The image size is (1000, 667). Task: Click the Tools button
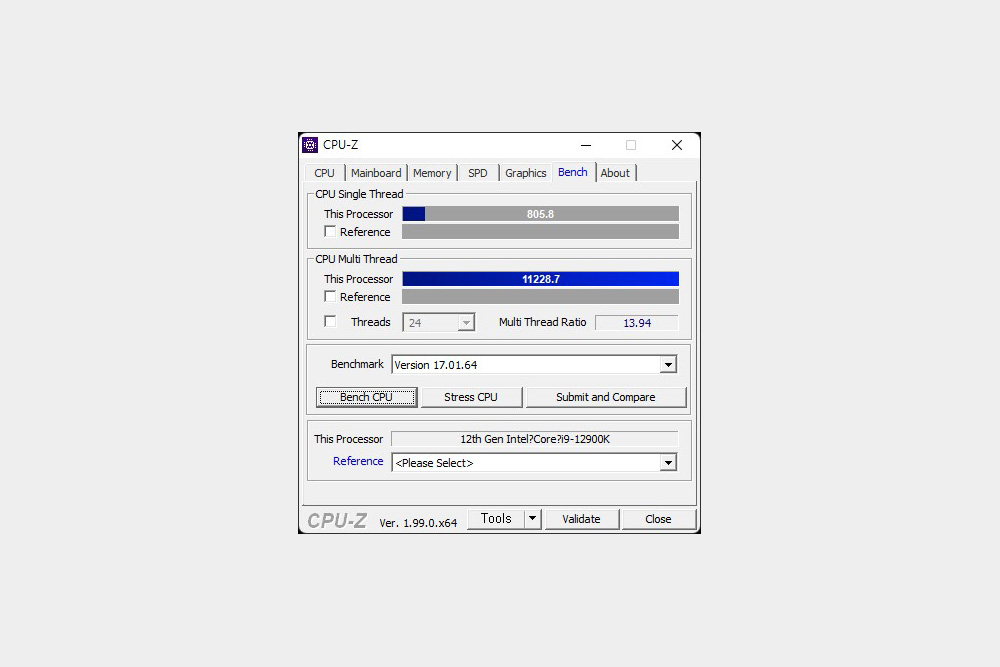pyautogui.click(x=496, y=518)
